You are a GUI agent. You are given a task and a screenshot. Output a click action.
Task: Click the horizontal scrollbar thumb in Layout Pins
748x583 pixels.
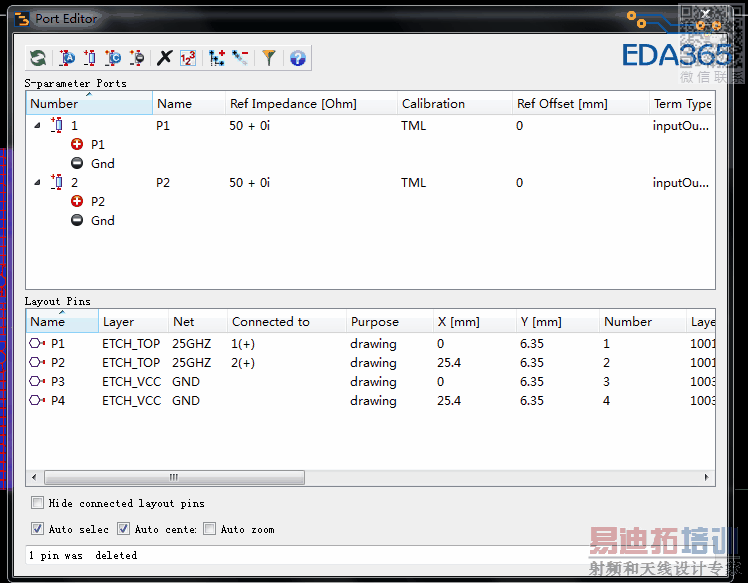pos(174,477)
